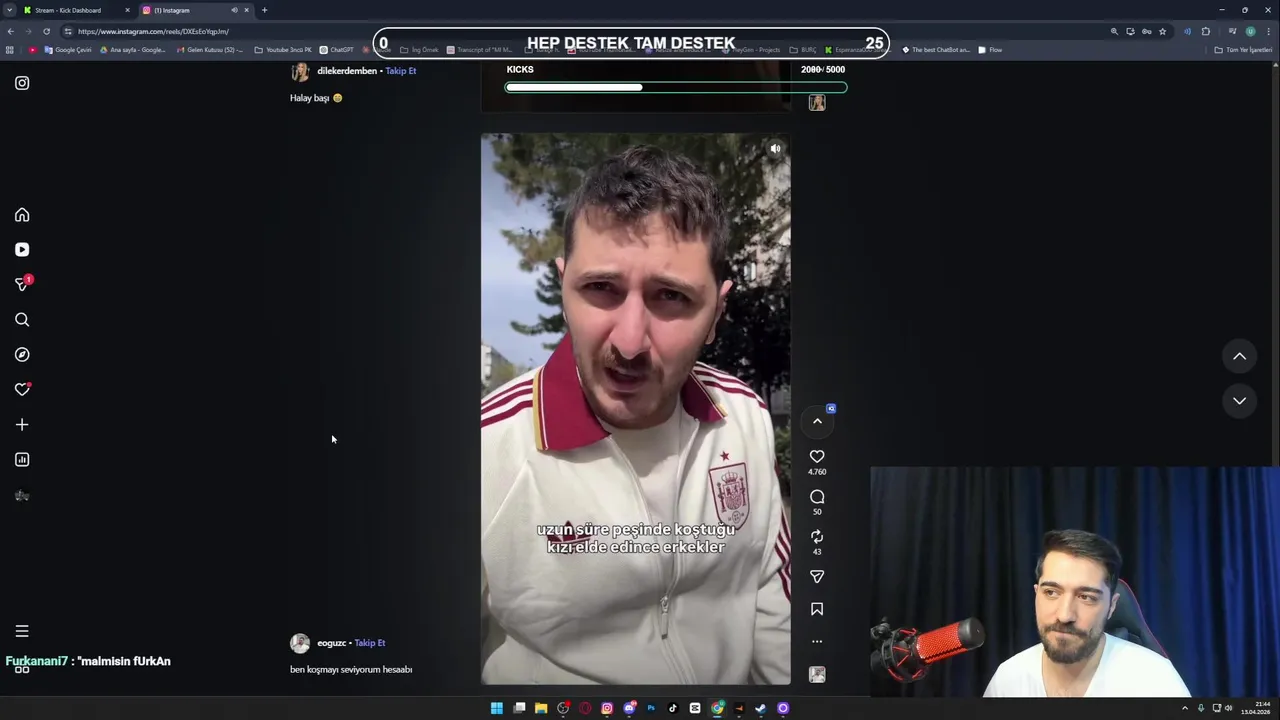Switch to the Stream - Kick Dashboard tab
Screen dimensions: 1280x720
pyautogui.click(x=76, y=10)
